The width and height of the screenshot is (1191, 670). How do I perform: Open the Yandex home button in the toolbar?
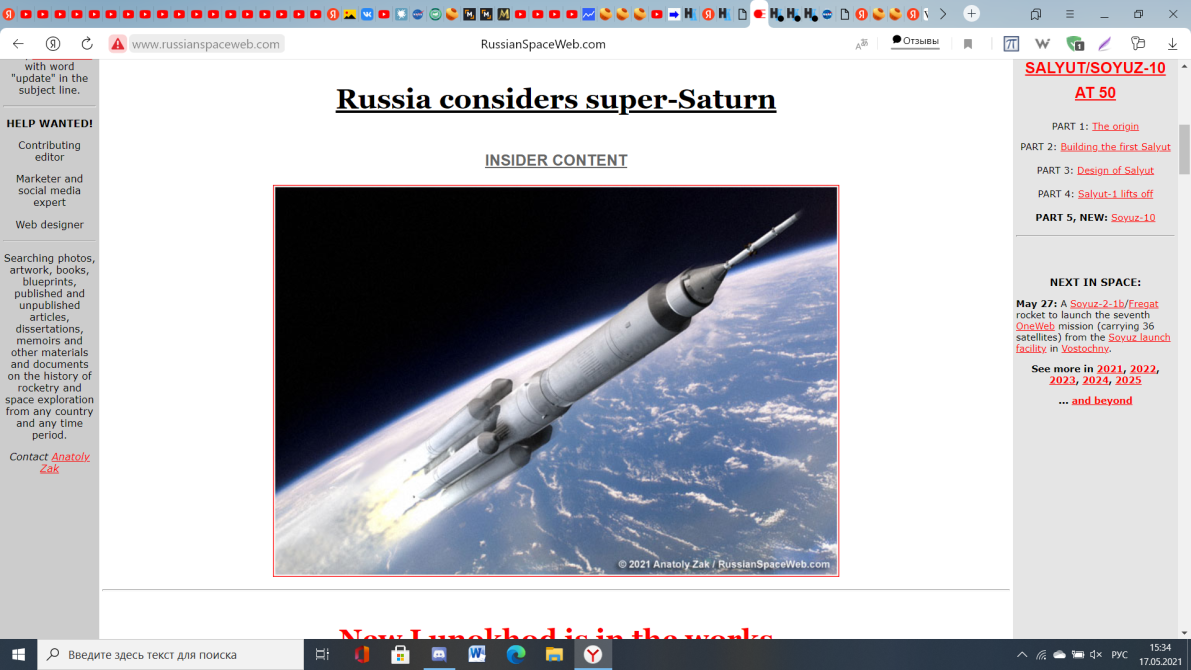tap(53, 44)
